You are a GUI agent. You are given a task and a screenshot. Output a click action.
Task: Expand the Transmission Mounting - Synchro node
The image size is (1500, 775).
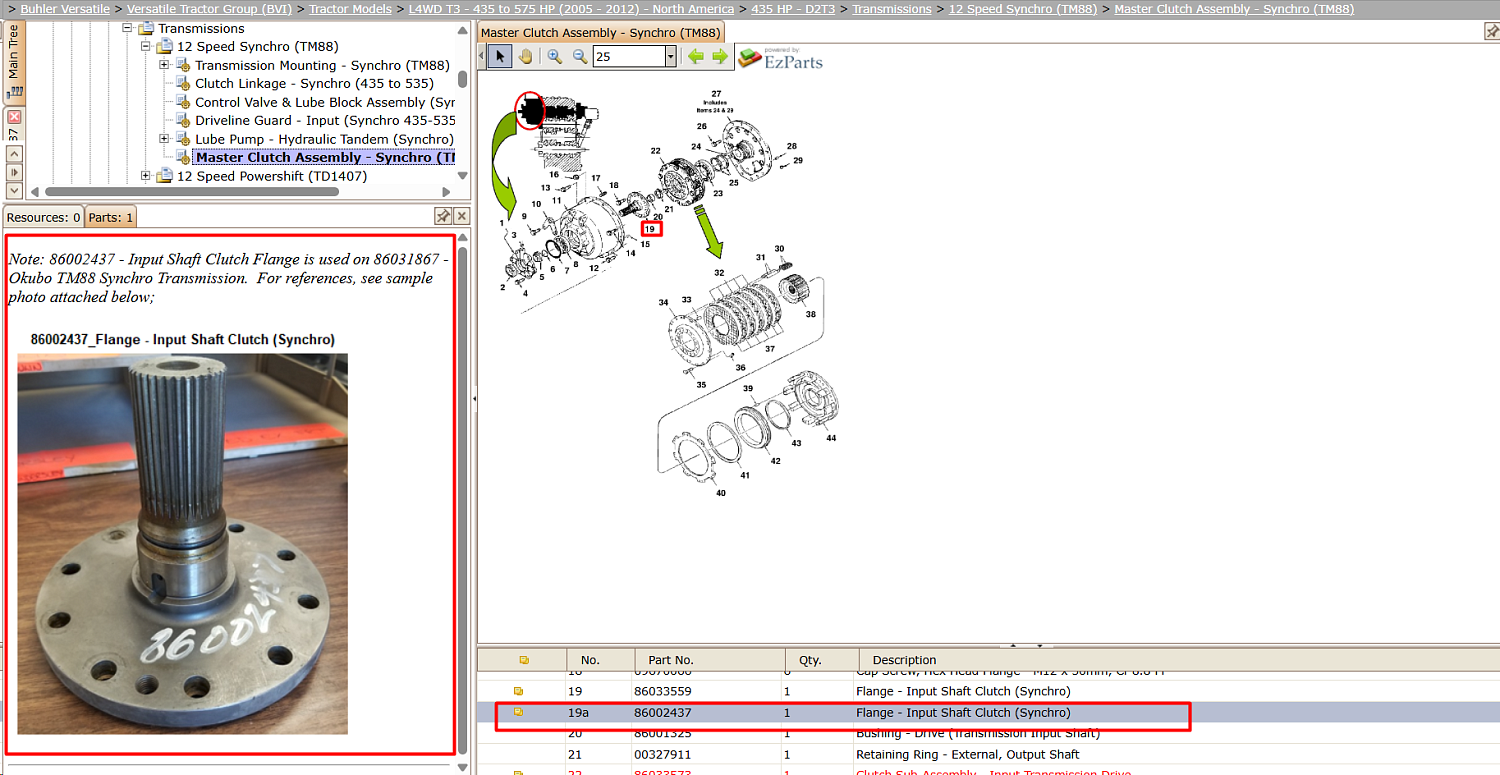pyautogui.click(x=165, y=65)
